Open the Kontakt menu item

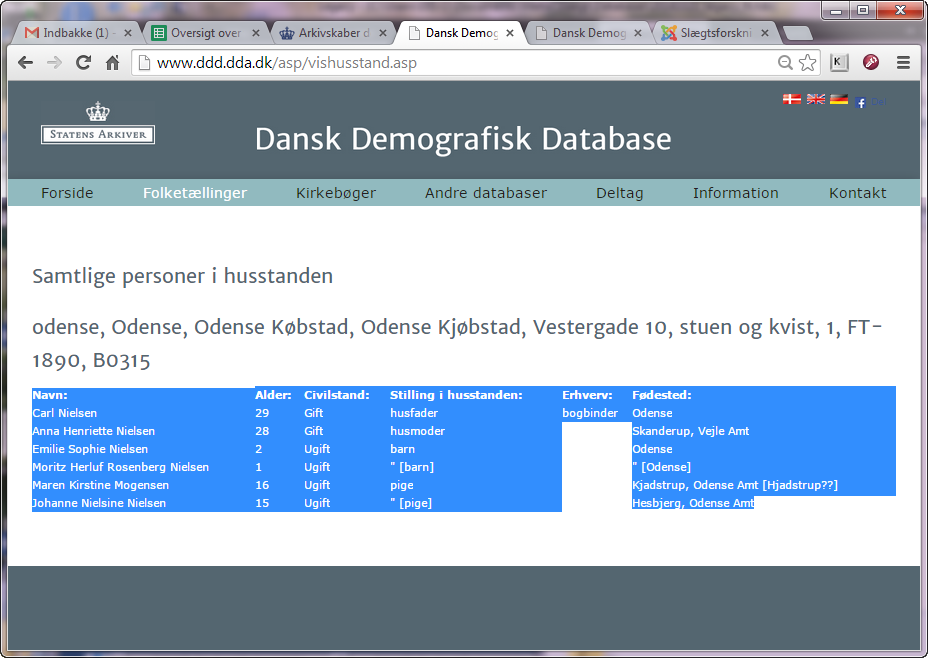point(857,193)
